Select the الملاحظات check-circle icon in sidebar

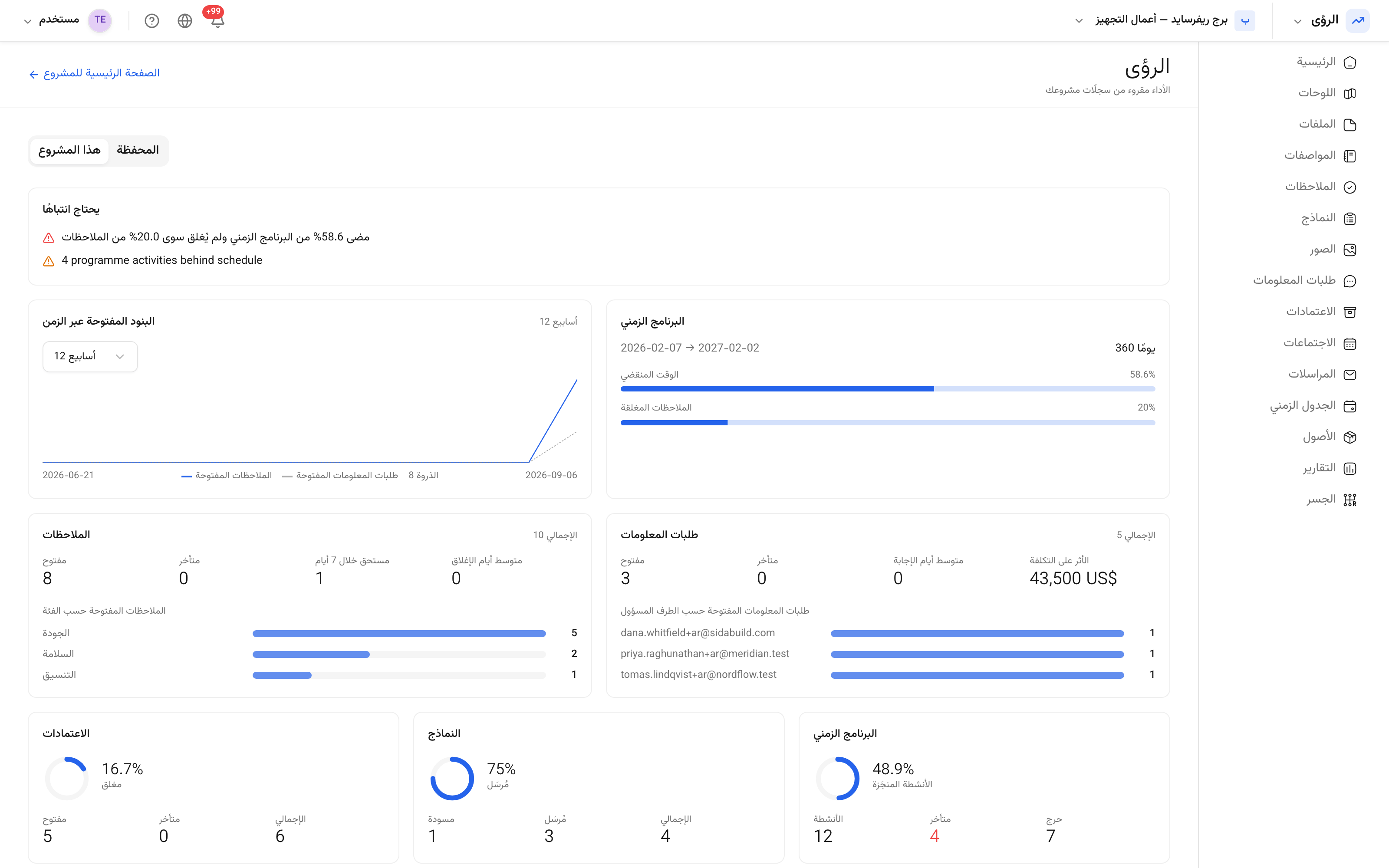(1350, 187)
